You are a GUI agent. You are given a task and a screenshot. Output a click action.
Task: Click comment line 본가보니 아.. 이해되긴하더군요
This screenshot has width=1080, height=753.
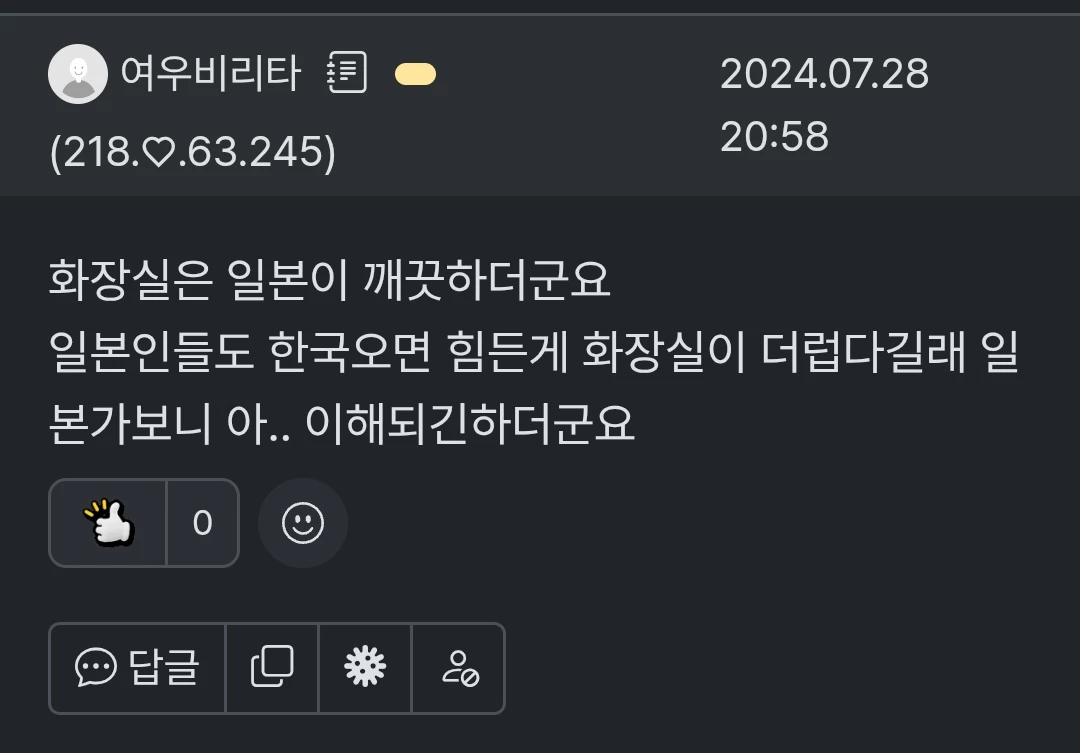[342, 423]
